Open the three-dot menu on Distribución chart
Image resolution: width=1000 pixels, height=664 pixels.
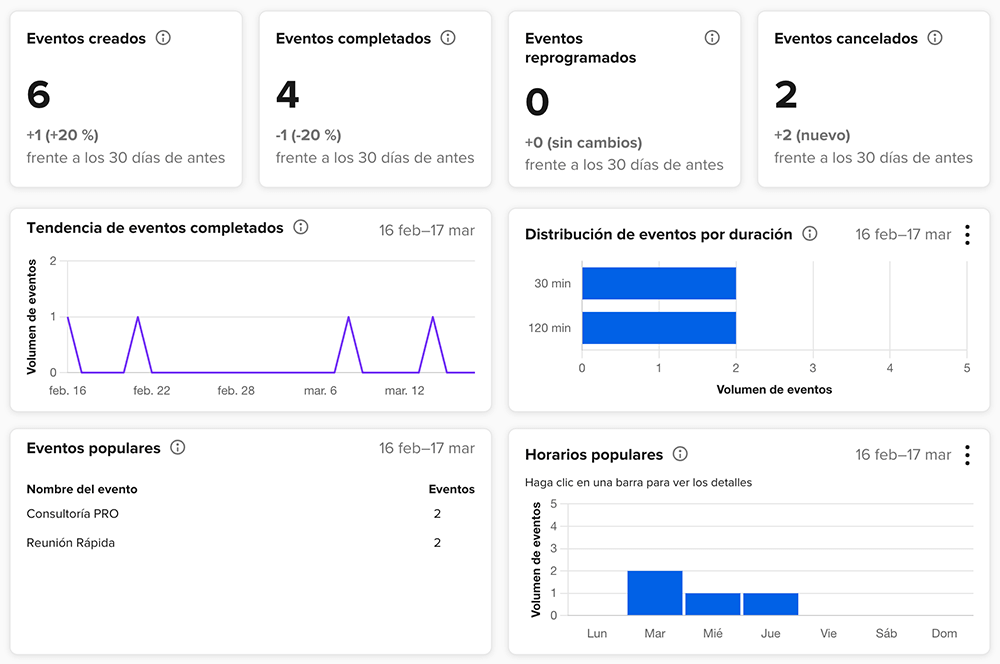(x=967, y=235)
